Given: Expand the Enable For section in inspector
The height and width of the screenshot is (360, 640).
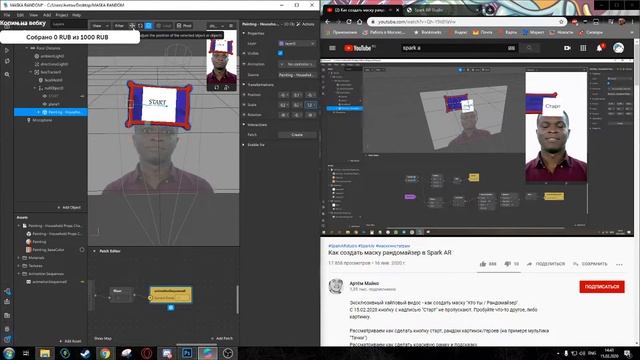Looking at the screenshot, I should click(x=244, y=145).
